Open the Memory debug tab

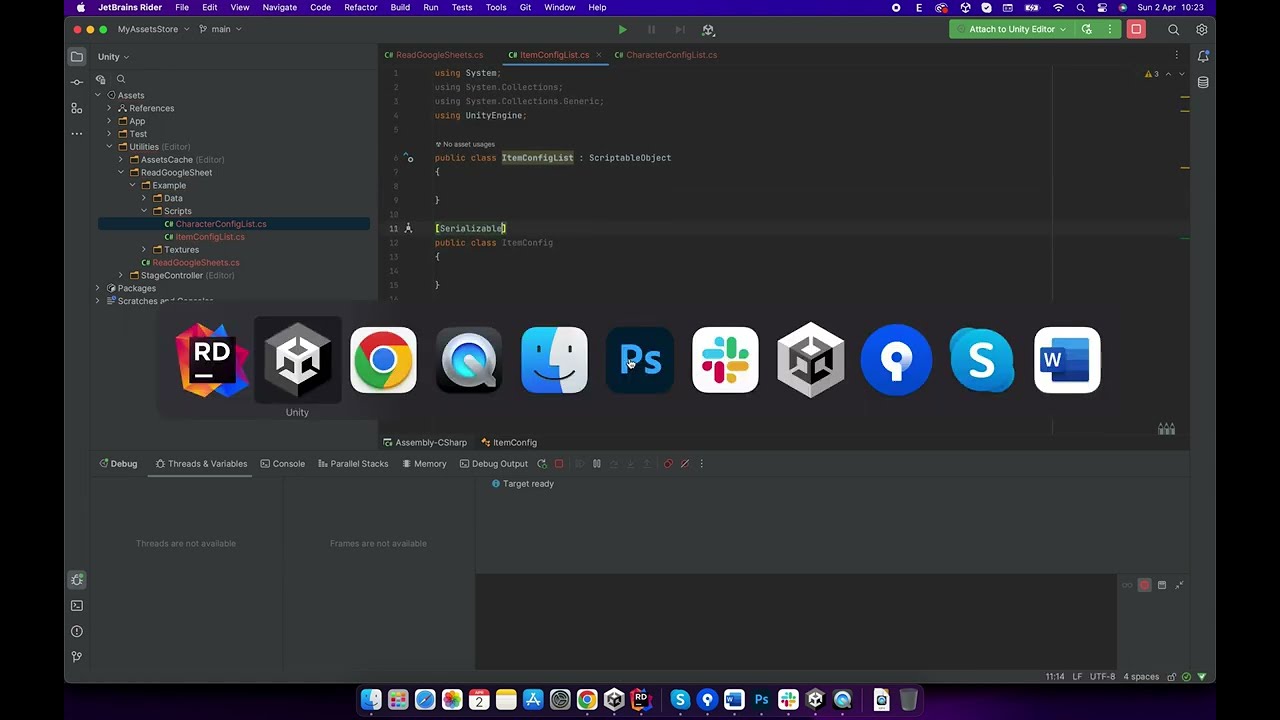[424, 464]
